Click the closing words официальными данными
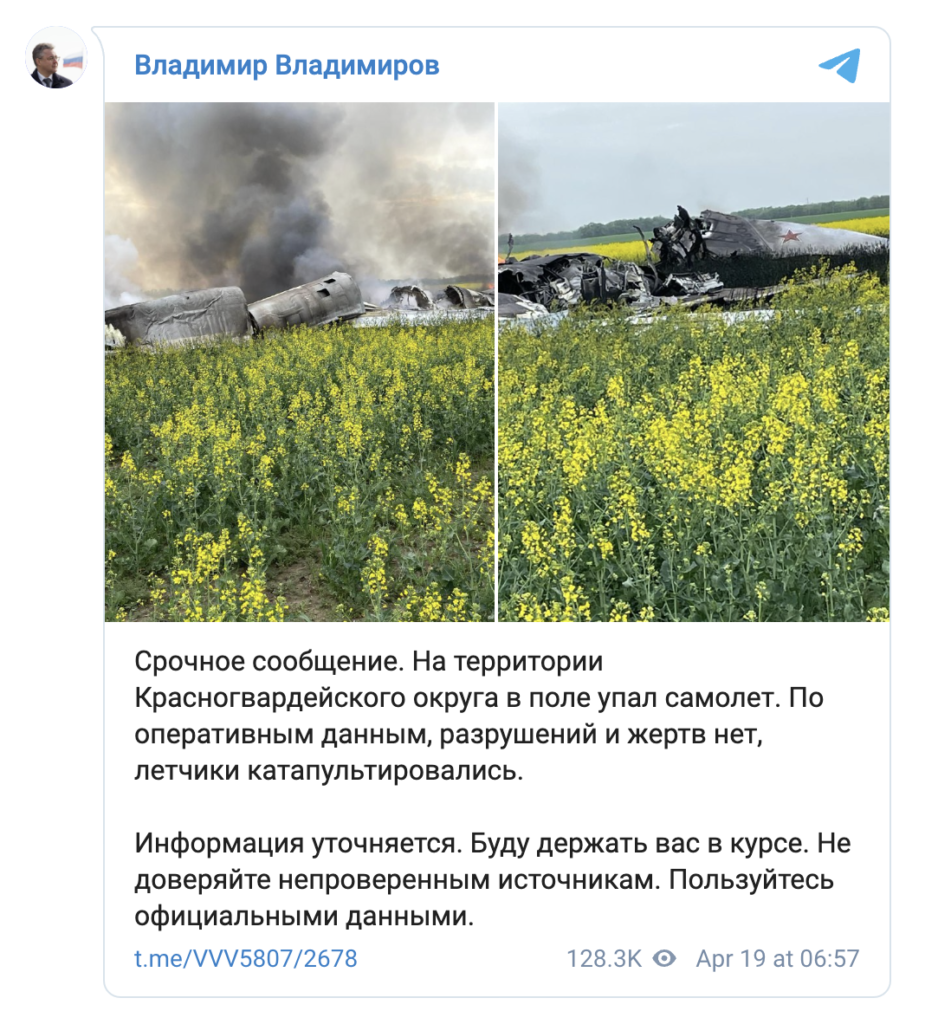Screen dimensions: 951x1024 [x=304, y=916]
